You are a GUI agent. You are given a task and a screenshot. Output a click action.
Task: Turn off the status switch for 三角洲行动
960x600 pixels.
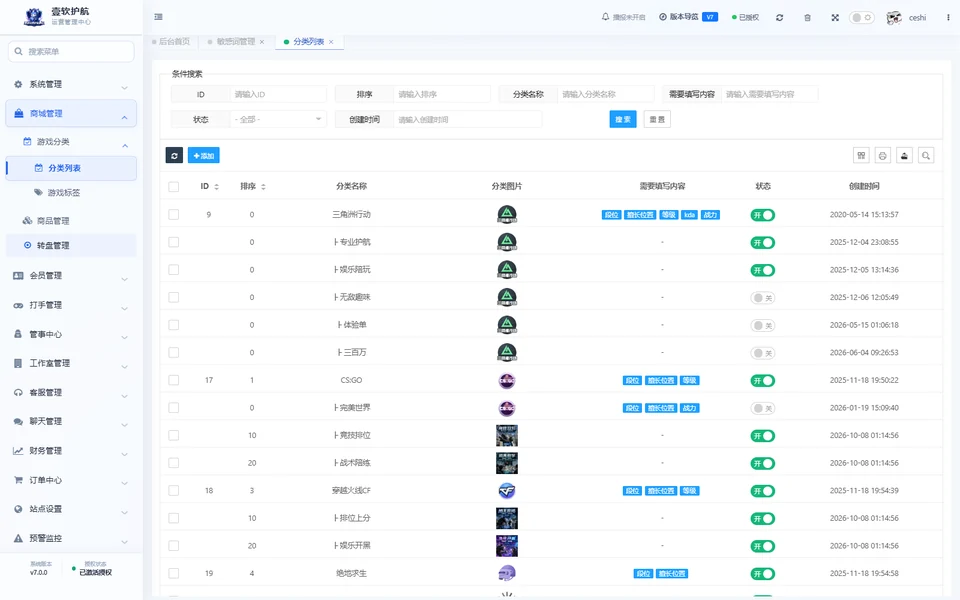pos(763,215)
